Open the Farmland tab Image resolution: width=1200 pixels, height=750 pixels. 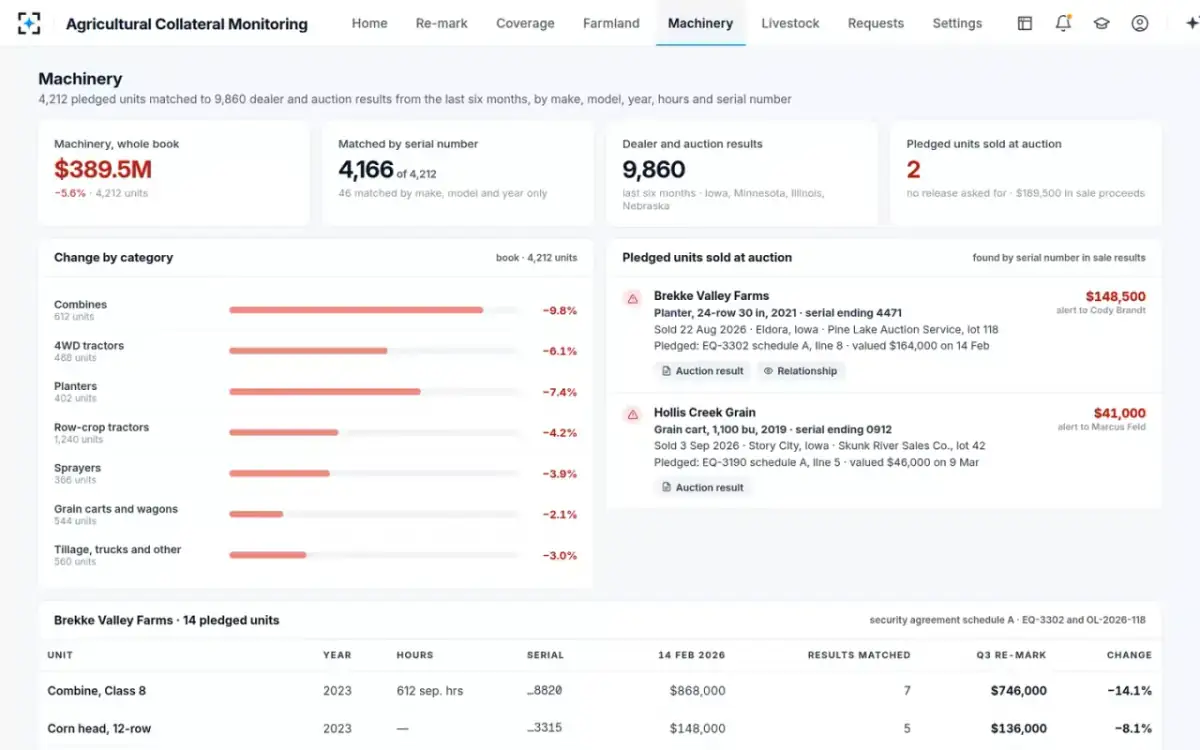pos(611,23)
